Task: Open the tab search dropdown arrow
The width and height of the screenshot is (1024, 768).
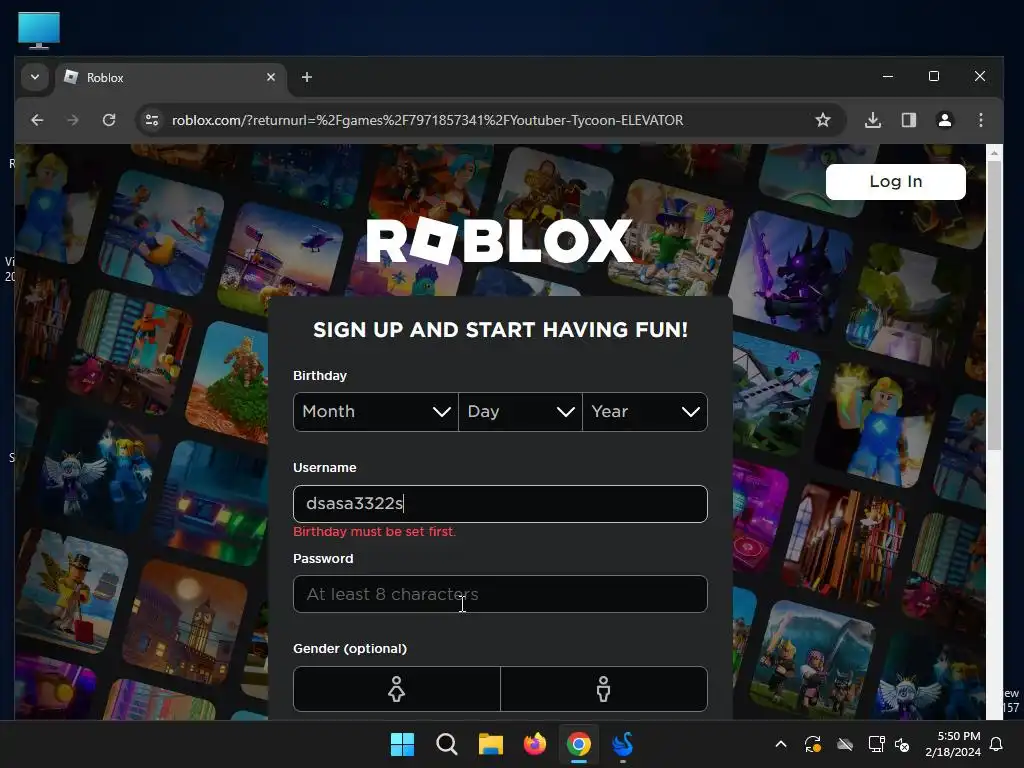Action: point(35,77)
